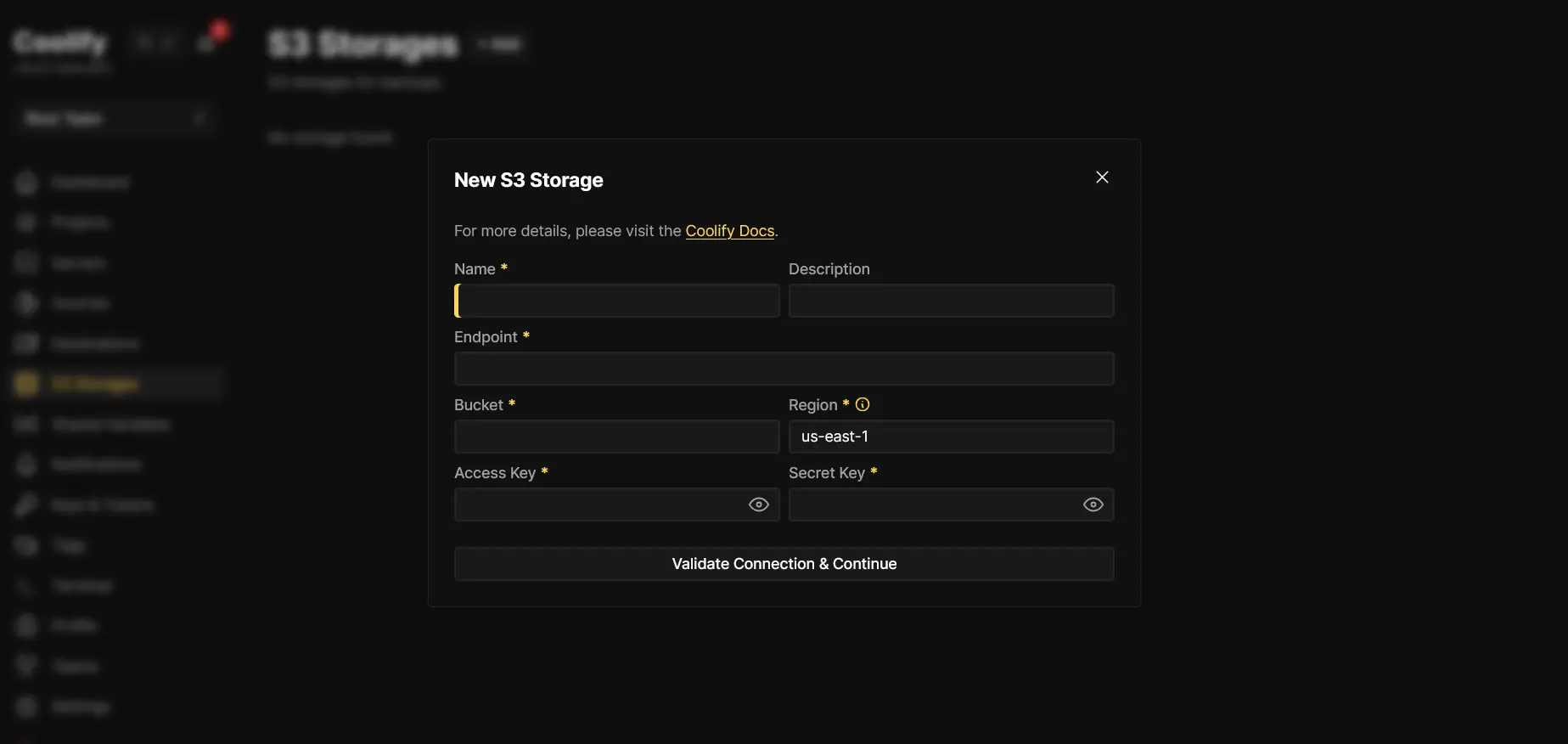Image resolution: width=1568 pixels, height=744 pixels.
Task: Click the Keys & Tokens sidebar icon
Action: click(26, 506)
